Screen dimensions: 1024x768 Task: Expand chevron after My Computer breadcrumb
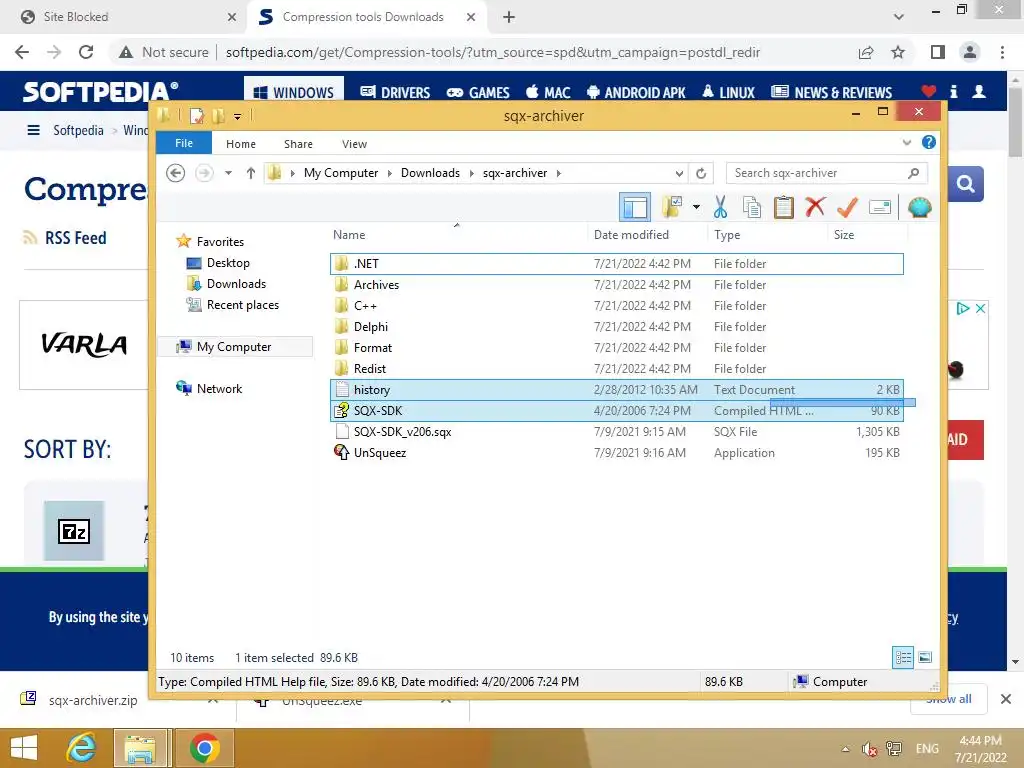[x=389, y=173]
